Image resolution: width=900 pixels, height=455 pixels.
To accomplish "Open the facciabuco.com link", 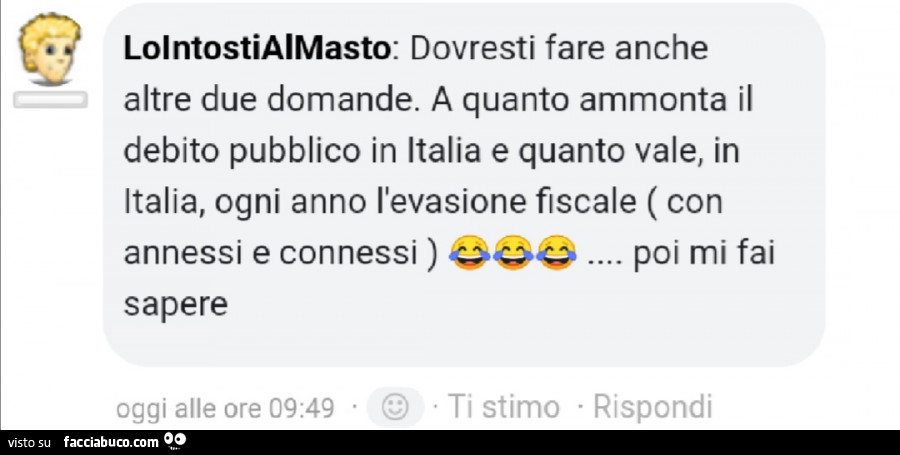I will [111, 442].
